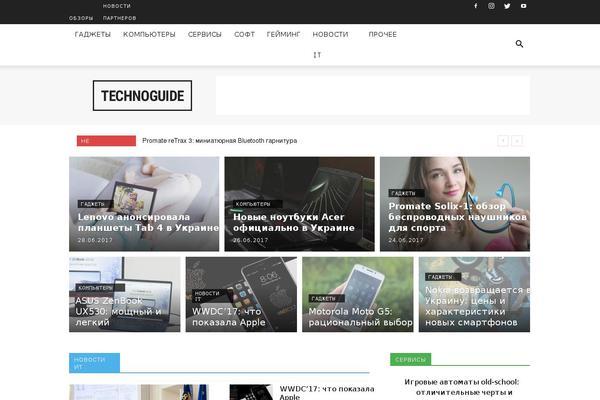Open the СОФТ menu item

(245, 34)
